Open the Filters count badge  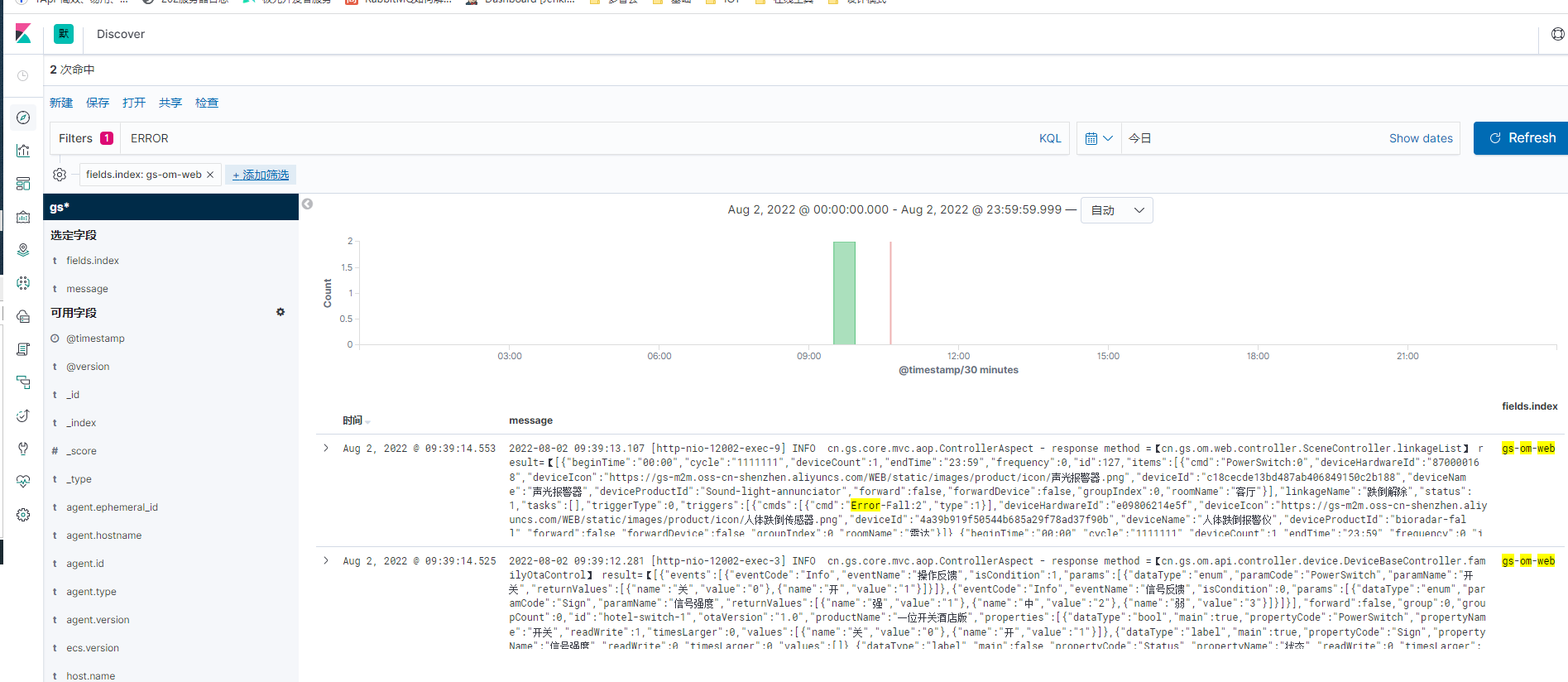pos(107,138)
